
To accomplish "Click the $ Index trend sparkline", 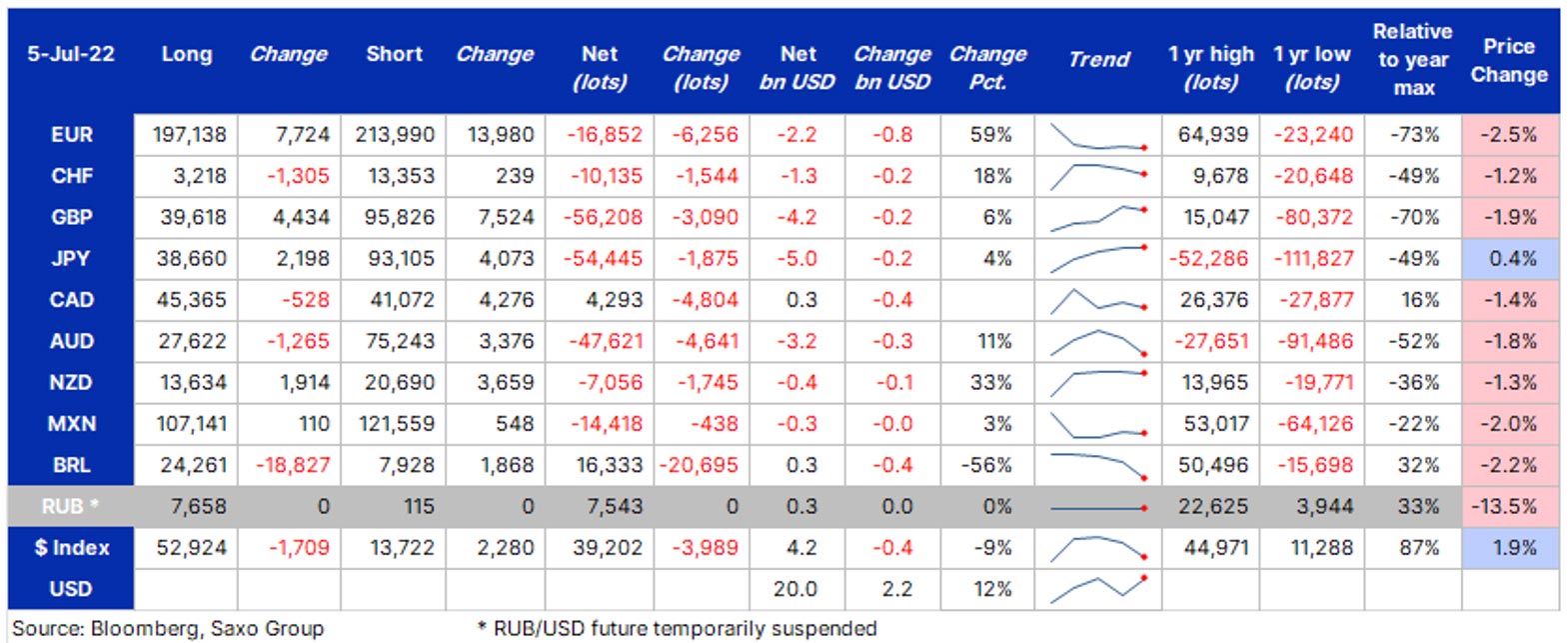I will pos(1098,547).
